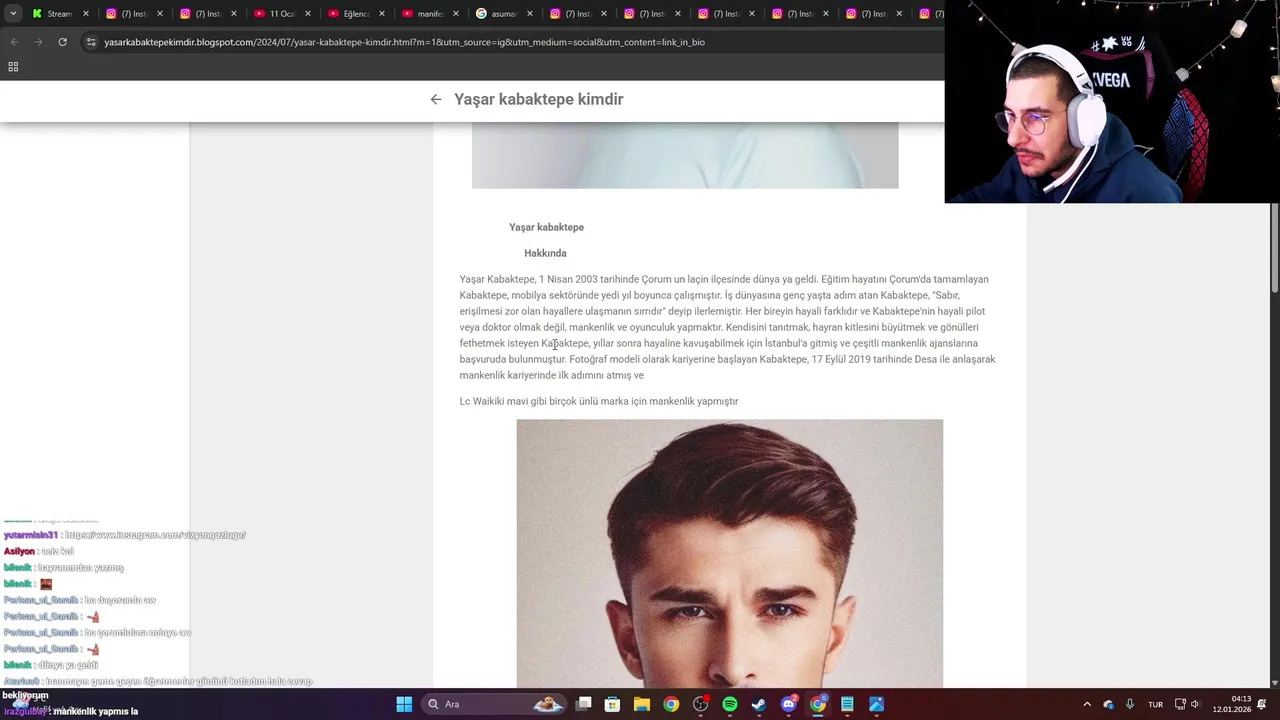Click the volume speaker tray icon

point(1195,704)
